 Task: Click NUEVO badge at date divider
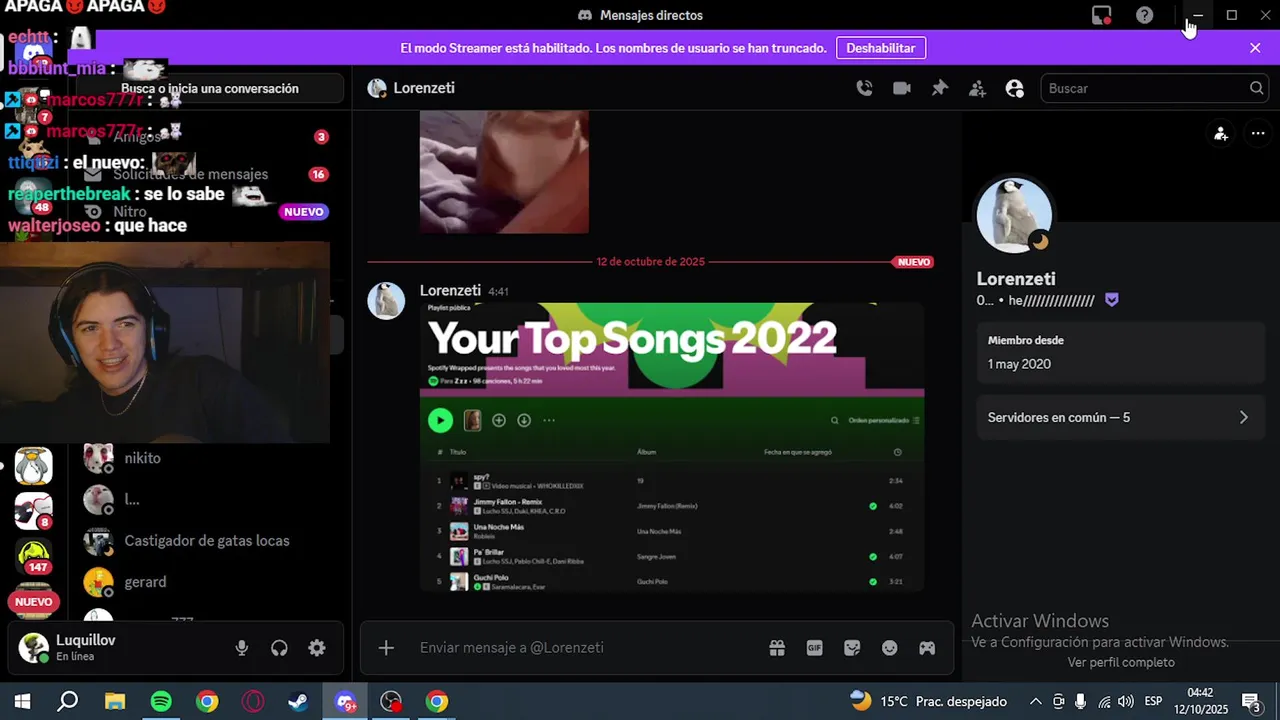pyautogui.click(x=913, y=262)
